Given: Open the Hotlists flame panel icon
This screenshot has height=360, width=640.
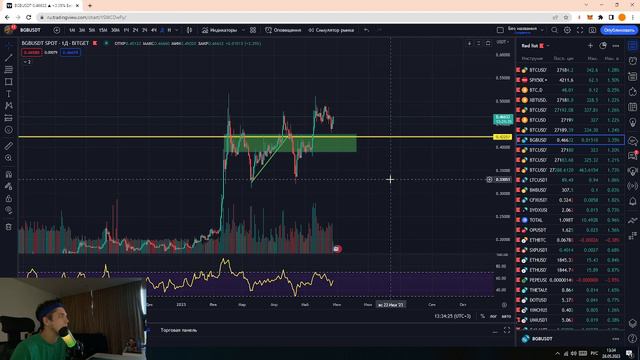Looking at the screenshot, I should point(632,91).
